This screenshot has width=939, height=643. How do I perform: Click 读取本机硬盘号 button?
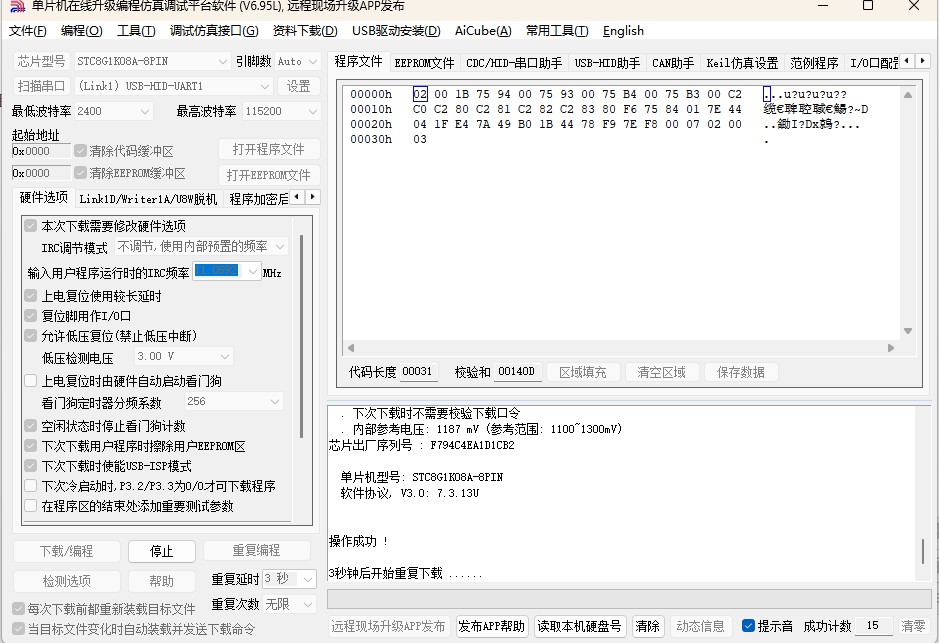pyautogui.click(x=579, y=626)
